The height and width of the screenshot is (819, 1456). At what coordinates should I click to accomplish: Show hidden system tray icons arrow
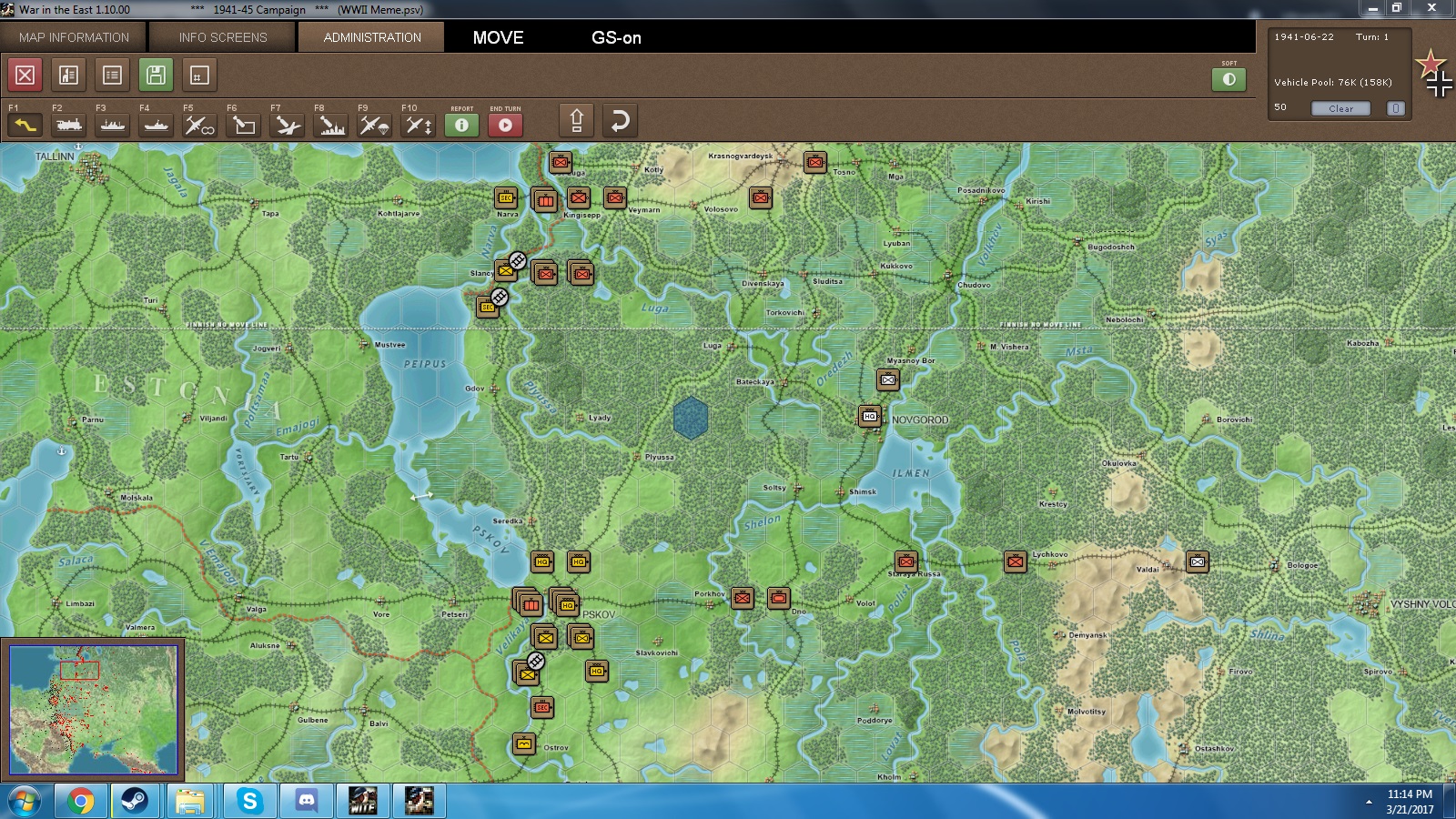1369,802
